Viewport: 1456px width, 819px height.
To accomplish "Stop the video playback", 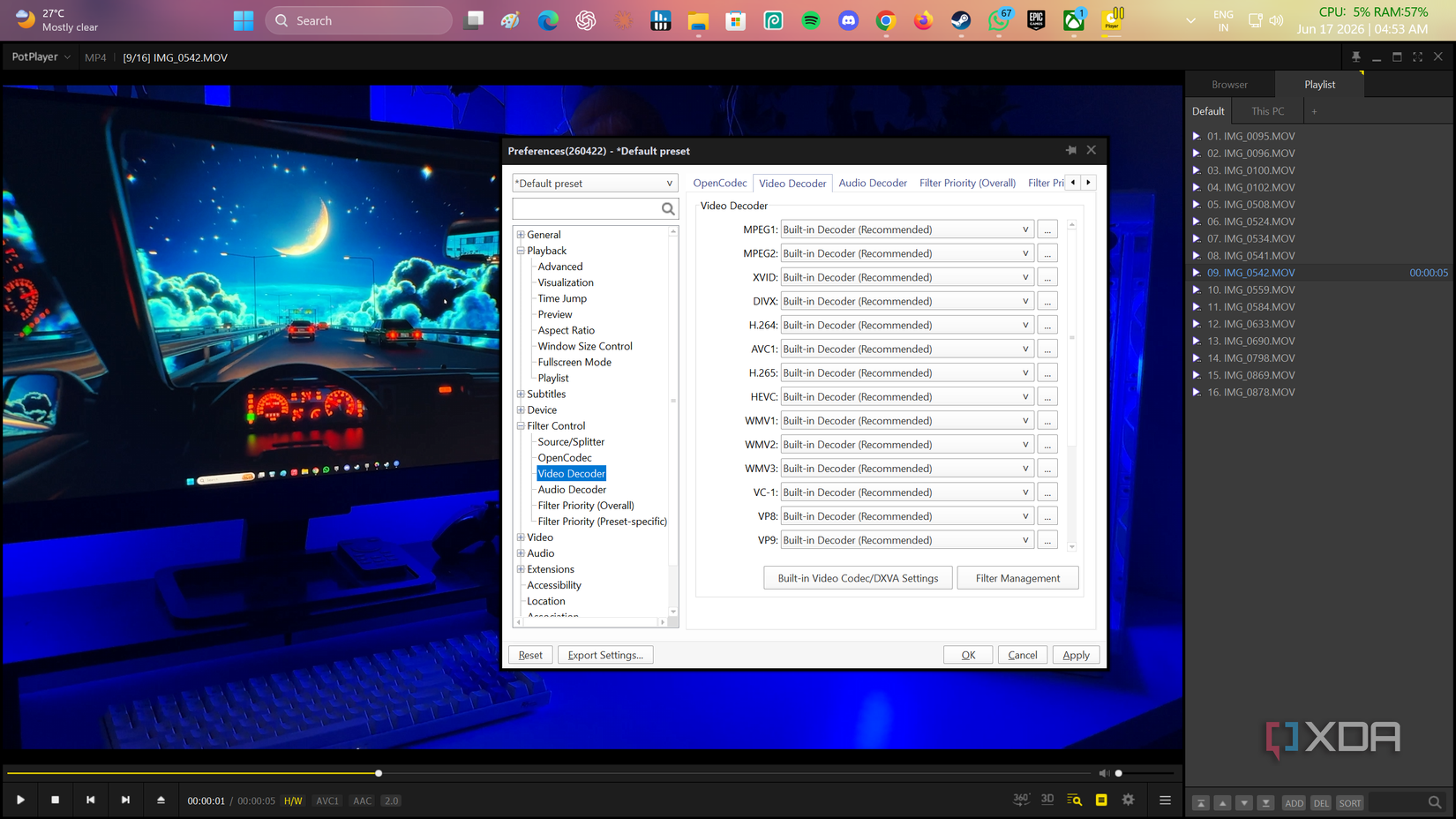I will click(x=55, y=800).
